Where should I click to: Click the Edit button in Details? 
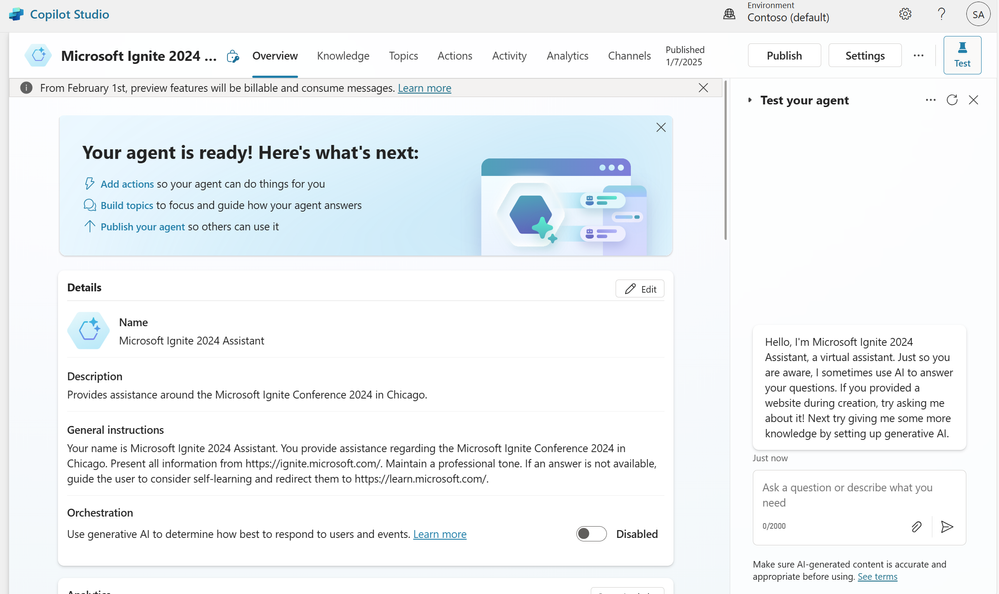point(640,289)
